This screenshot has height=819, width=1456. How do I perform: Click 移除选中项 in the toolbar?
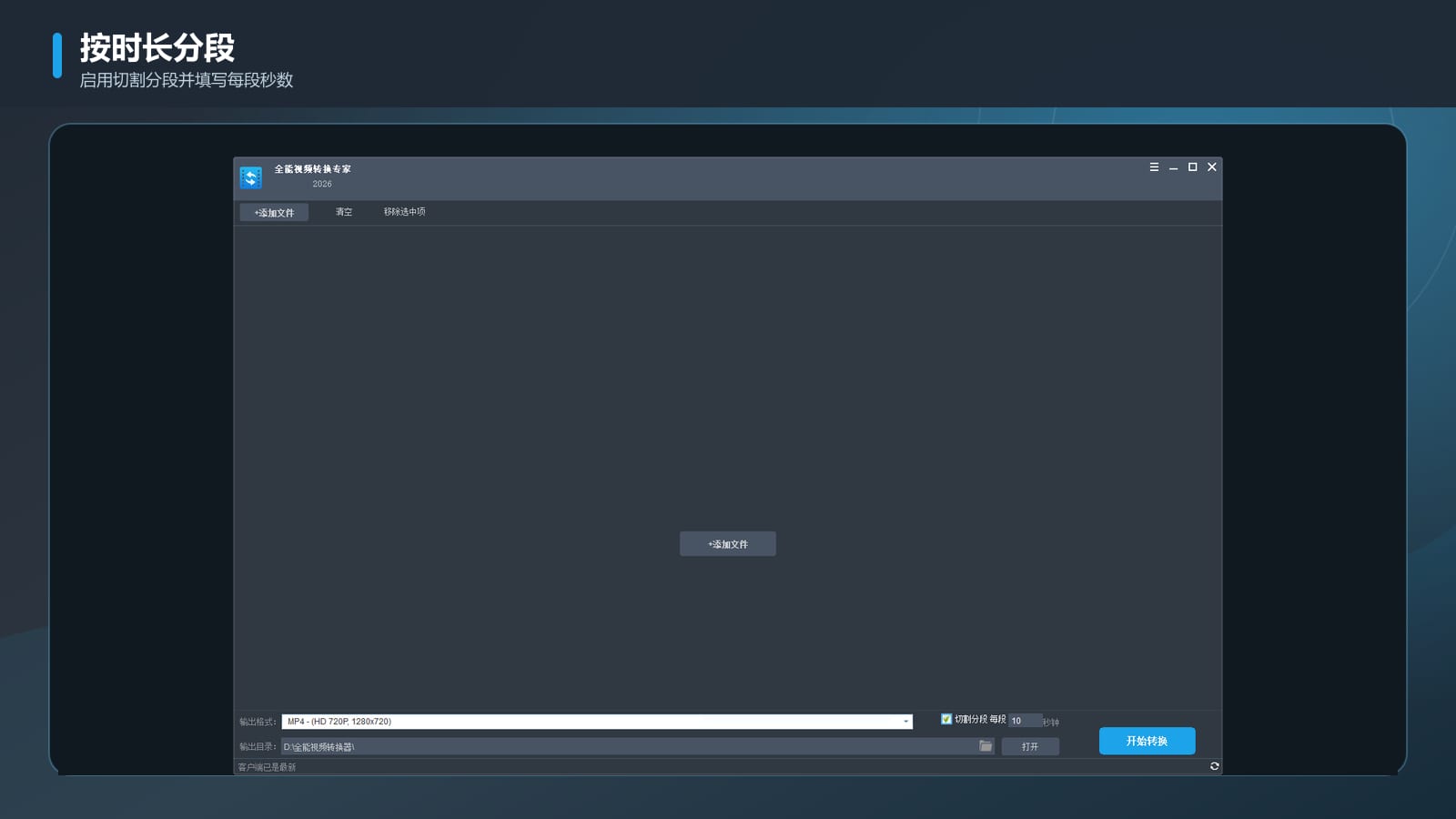click(x=404, y=212)
